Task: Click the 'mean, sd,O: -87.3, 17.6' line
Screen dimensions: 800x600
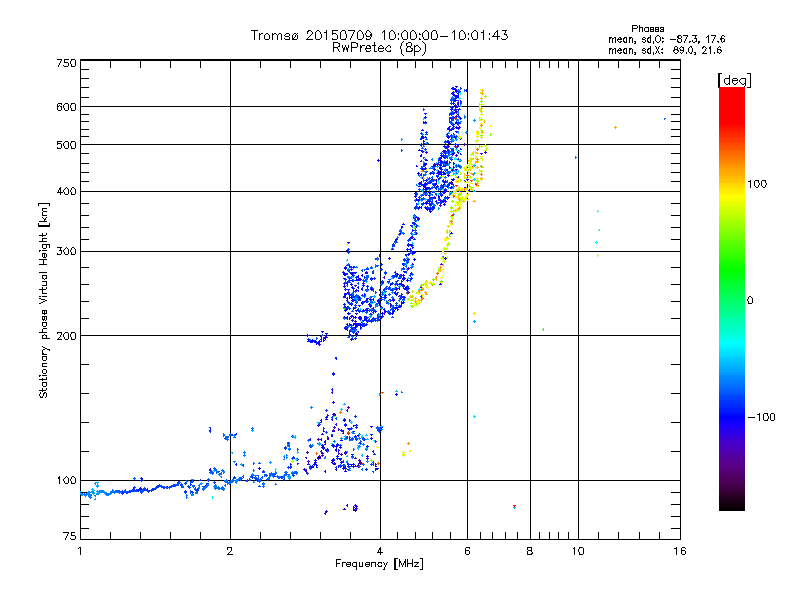Action: click(666, 39)
